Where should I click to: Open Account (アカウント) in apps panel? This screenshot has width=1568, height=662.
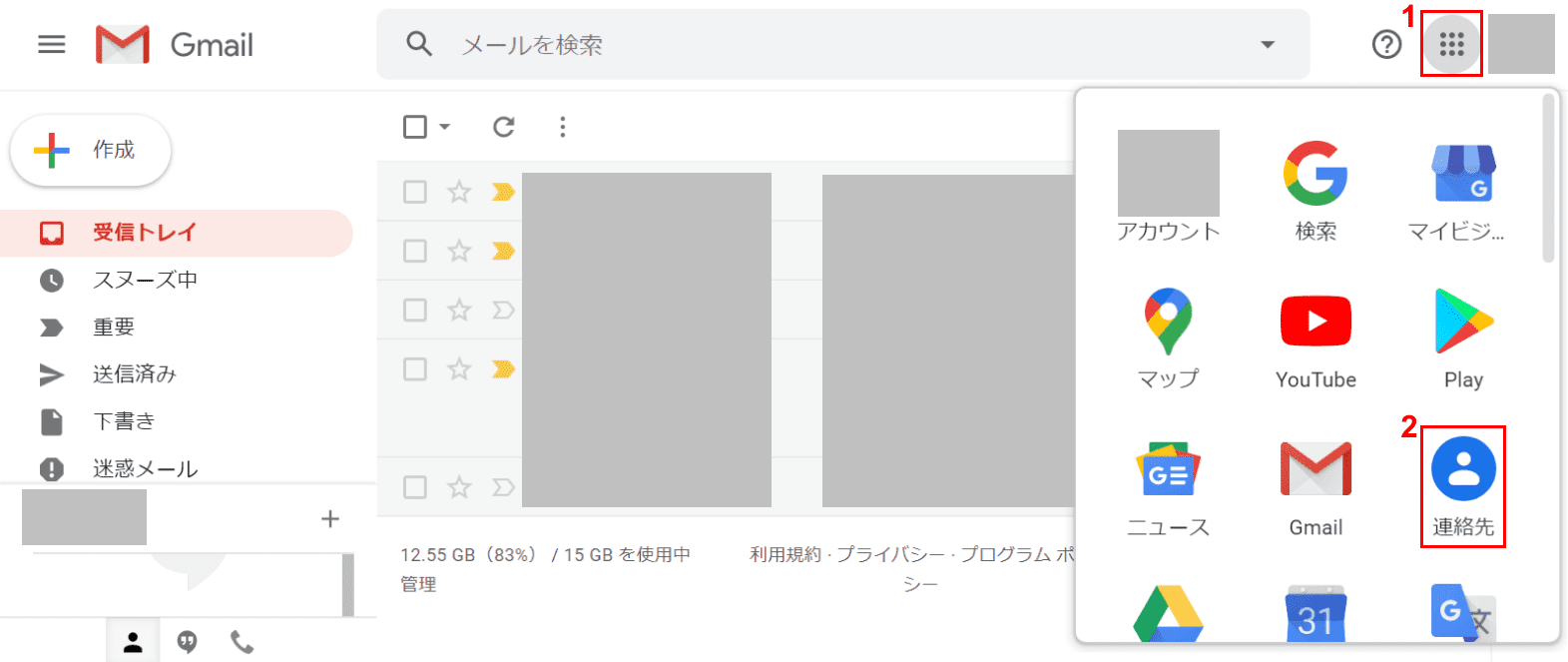click(1168, 188)
